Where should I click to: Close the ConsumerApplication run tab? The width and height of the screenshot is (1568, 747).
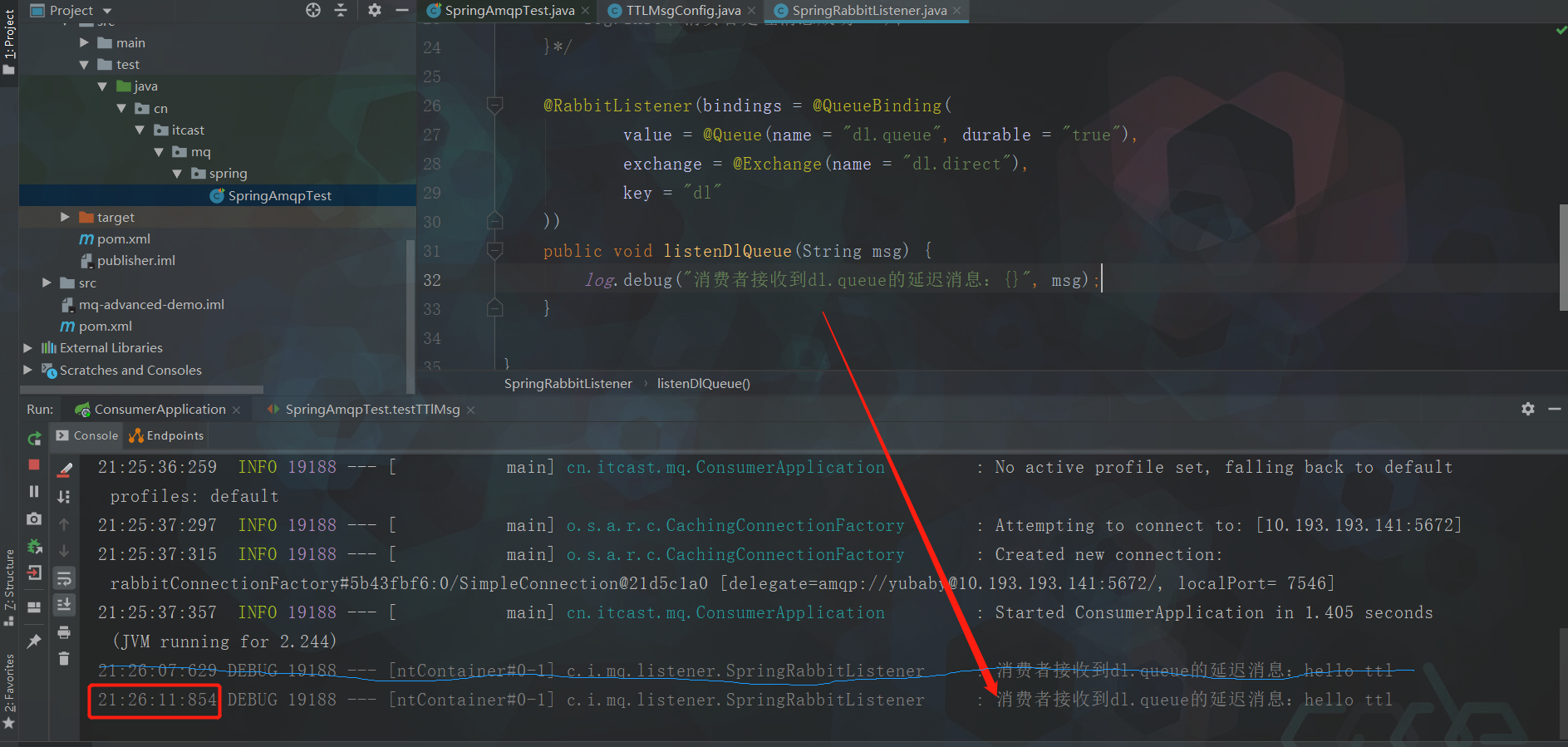[x=237, y=410]
